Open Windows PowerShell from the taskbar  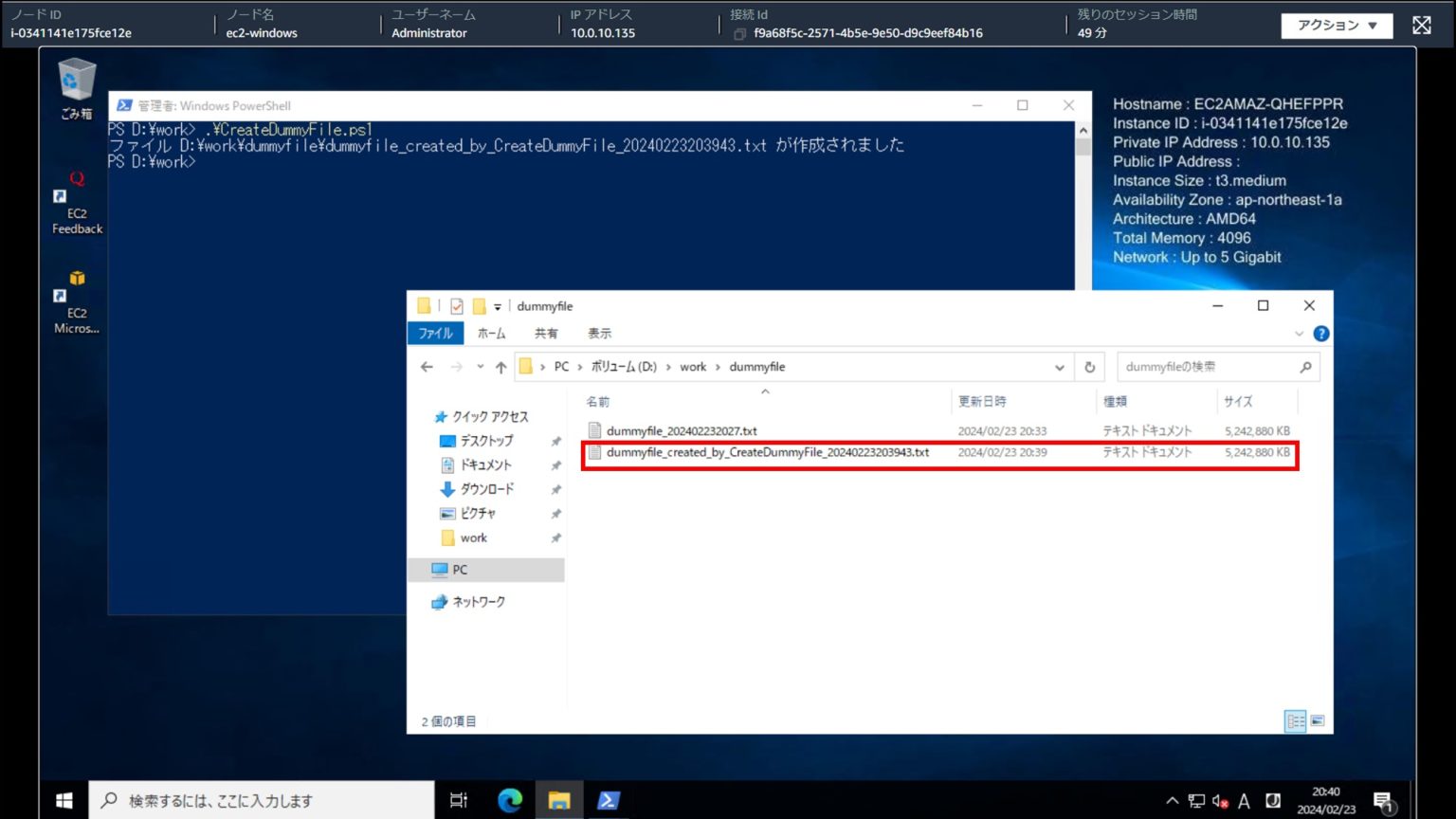click(x=609, y=800)
